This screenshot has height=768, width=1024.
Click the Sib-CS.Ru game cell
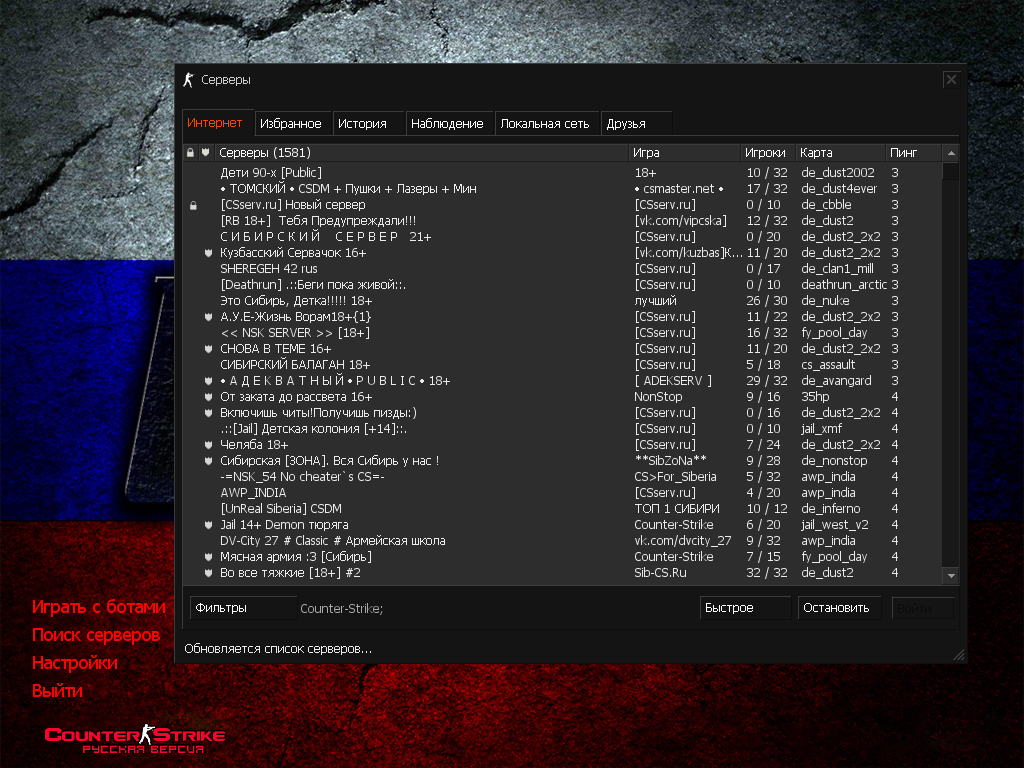coord(660,573)
